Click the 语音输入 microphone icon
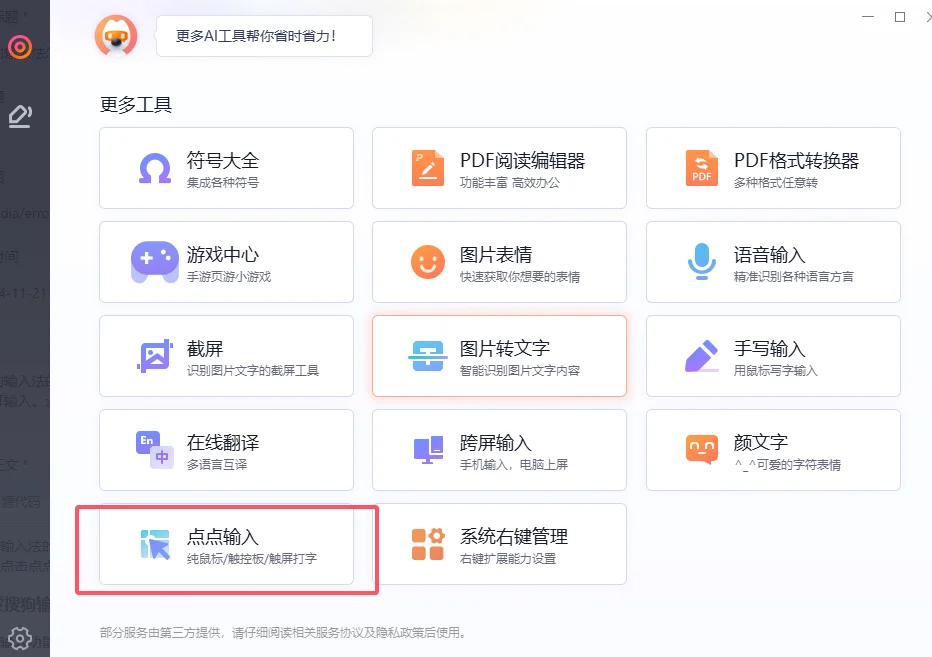932x657 pixels. pos(700,261)
